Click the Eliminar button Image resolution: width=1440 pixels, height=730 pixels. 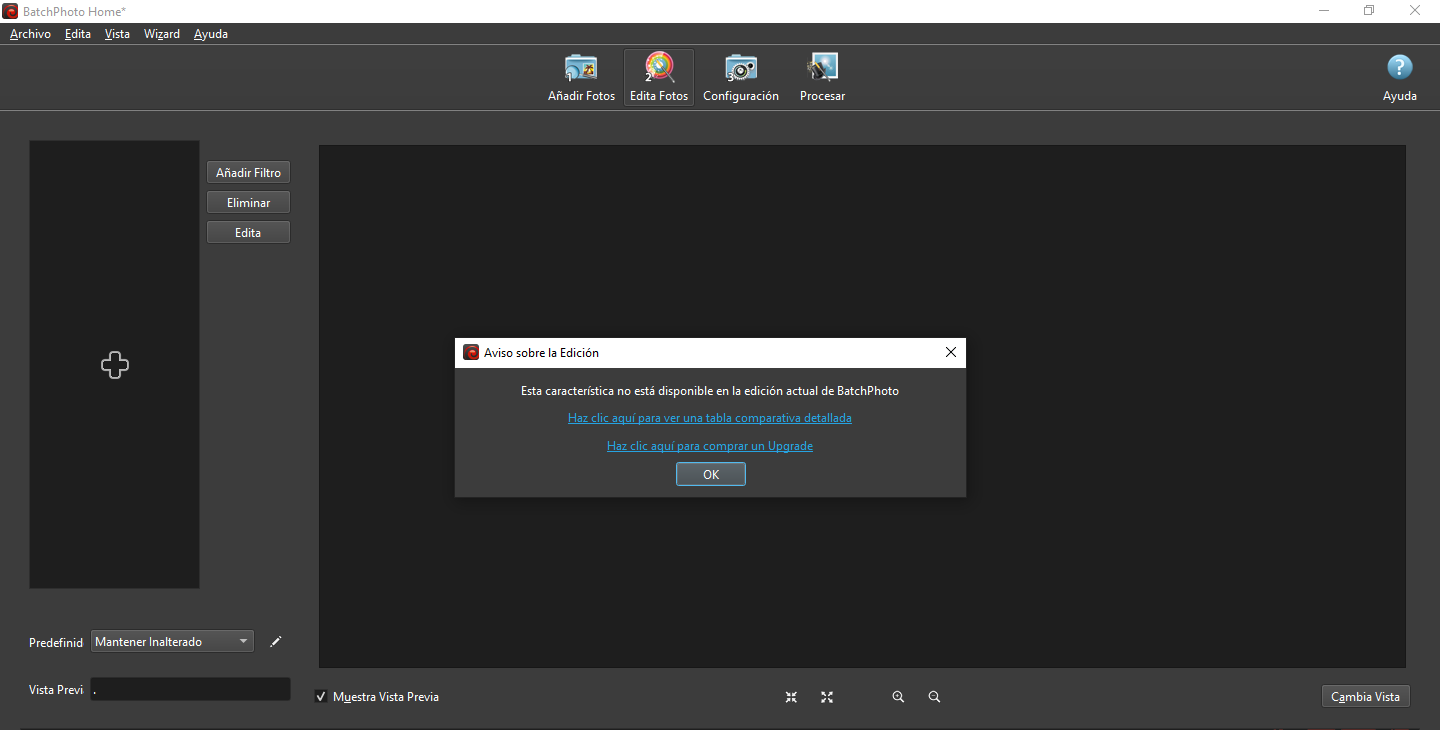click(x=248, y=203)
